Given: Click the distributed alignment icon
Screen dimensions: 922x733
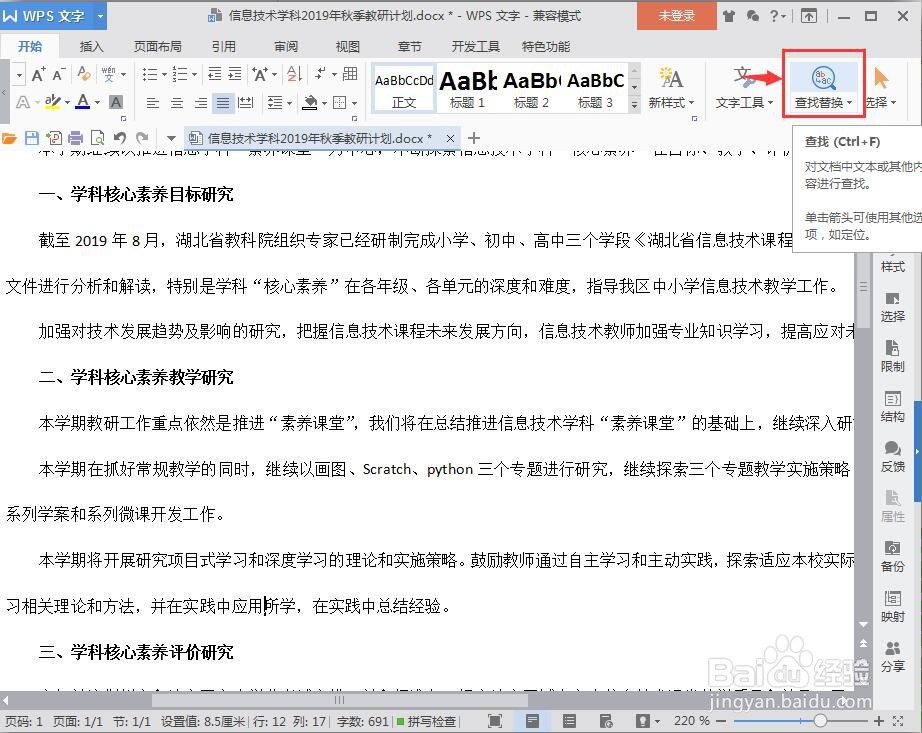Looking at the screenshot, I should [245, 103].
